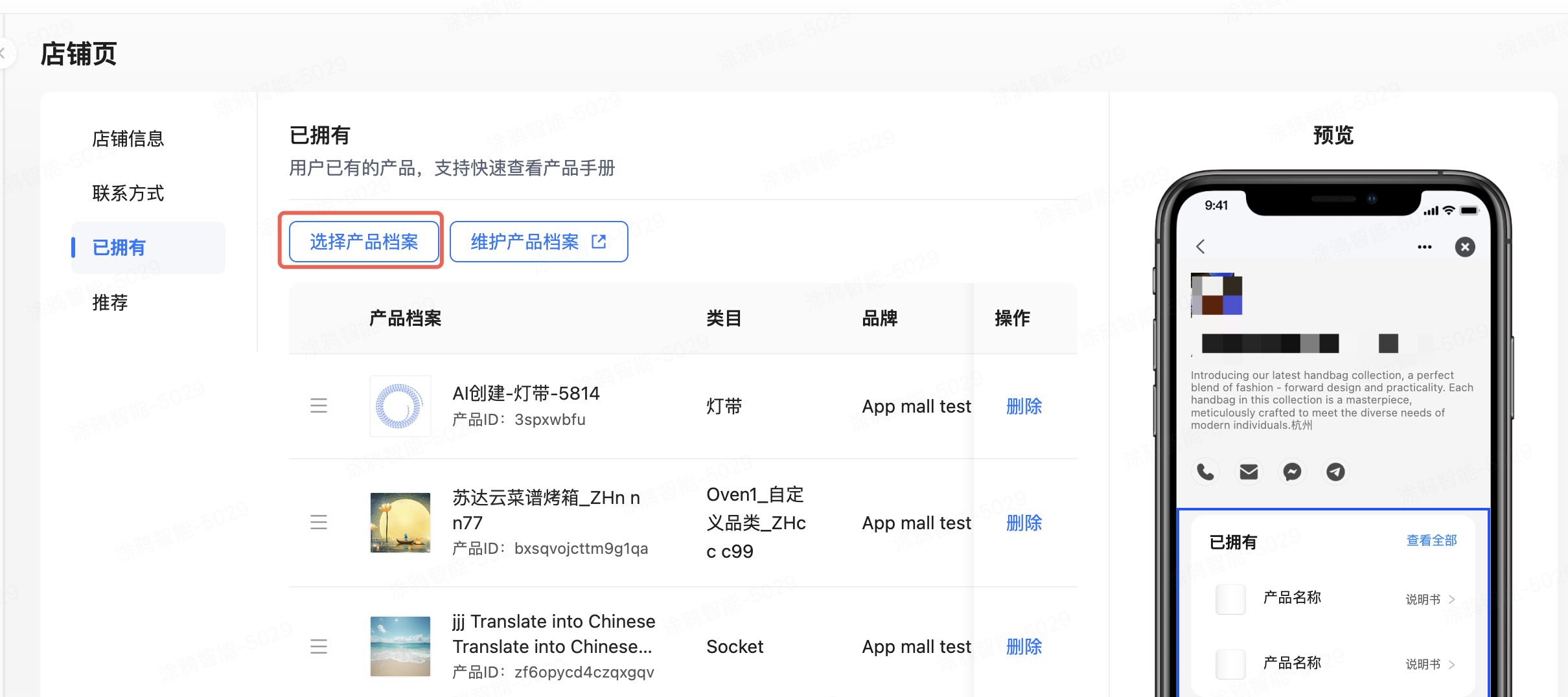The image size is (1568, 697).
Task: Open the three-dot menu in phone preview
Action: (1424, 247)
